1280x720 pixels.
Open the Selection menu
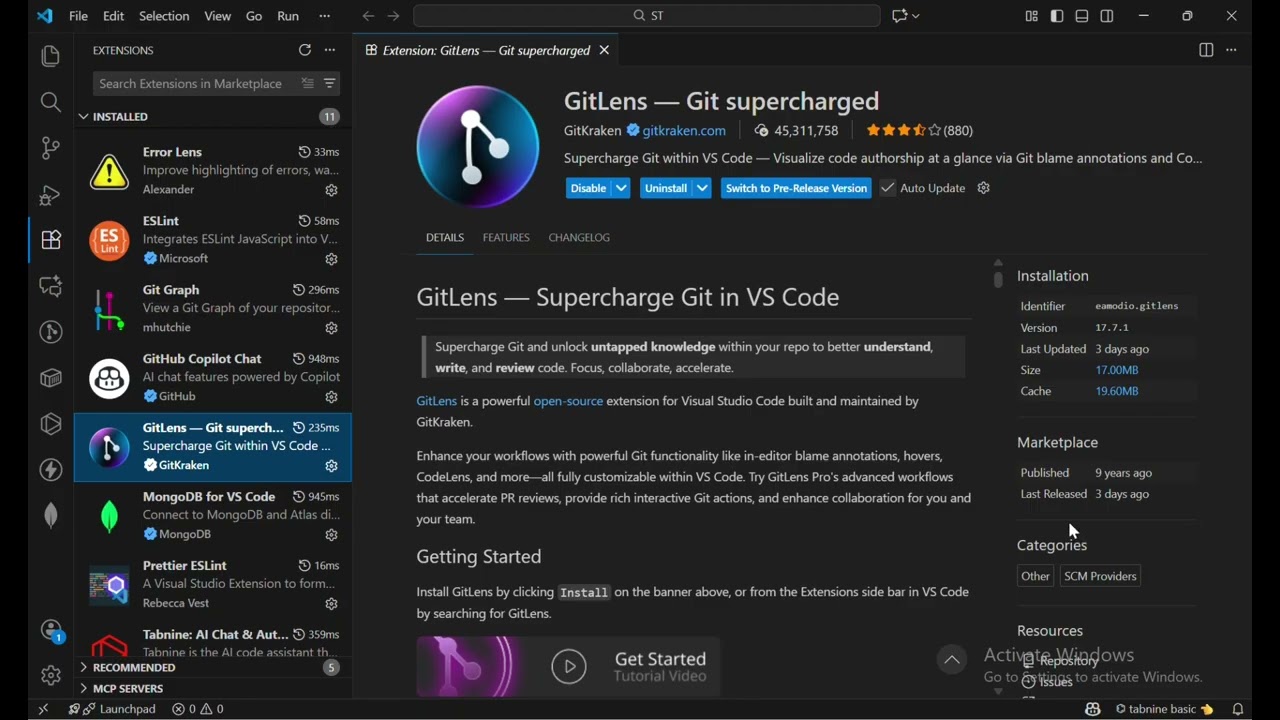pos(164,16)
